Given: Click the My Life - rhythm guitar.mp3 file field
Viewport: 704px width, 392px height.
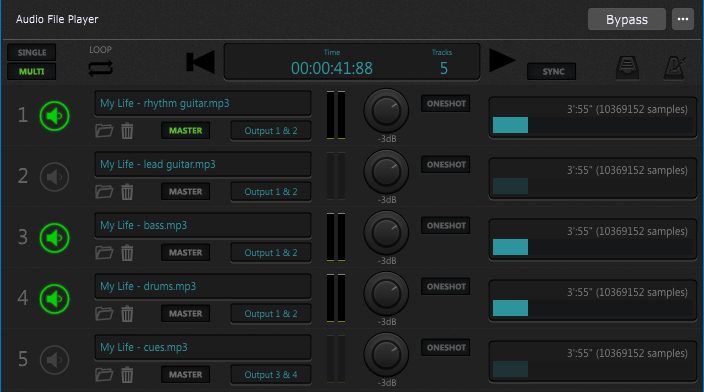Looking at the screenshot, I should [x=203, y=103].
